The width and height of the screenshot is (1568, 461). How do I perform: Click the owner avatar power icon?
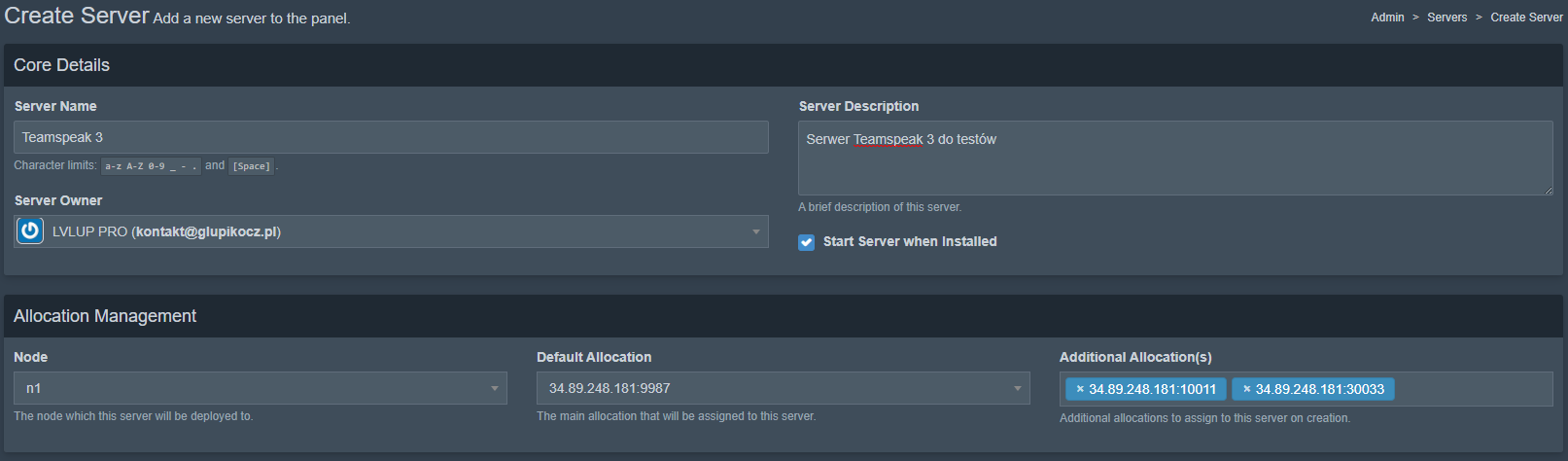(x=31, y=231)
